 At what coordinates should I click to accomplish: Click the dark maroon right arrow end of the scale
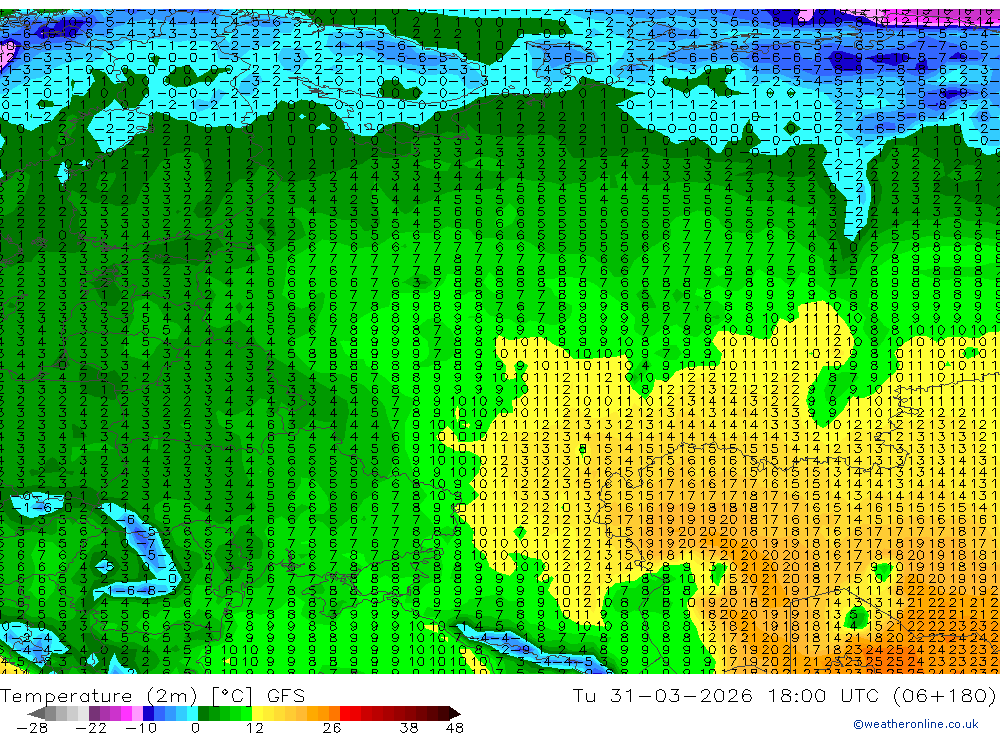[x=455, y=714]
